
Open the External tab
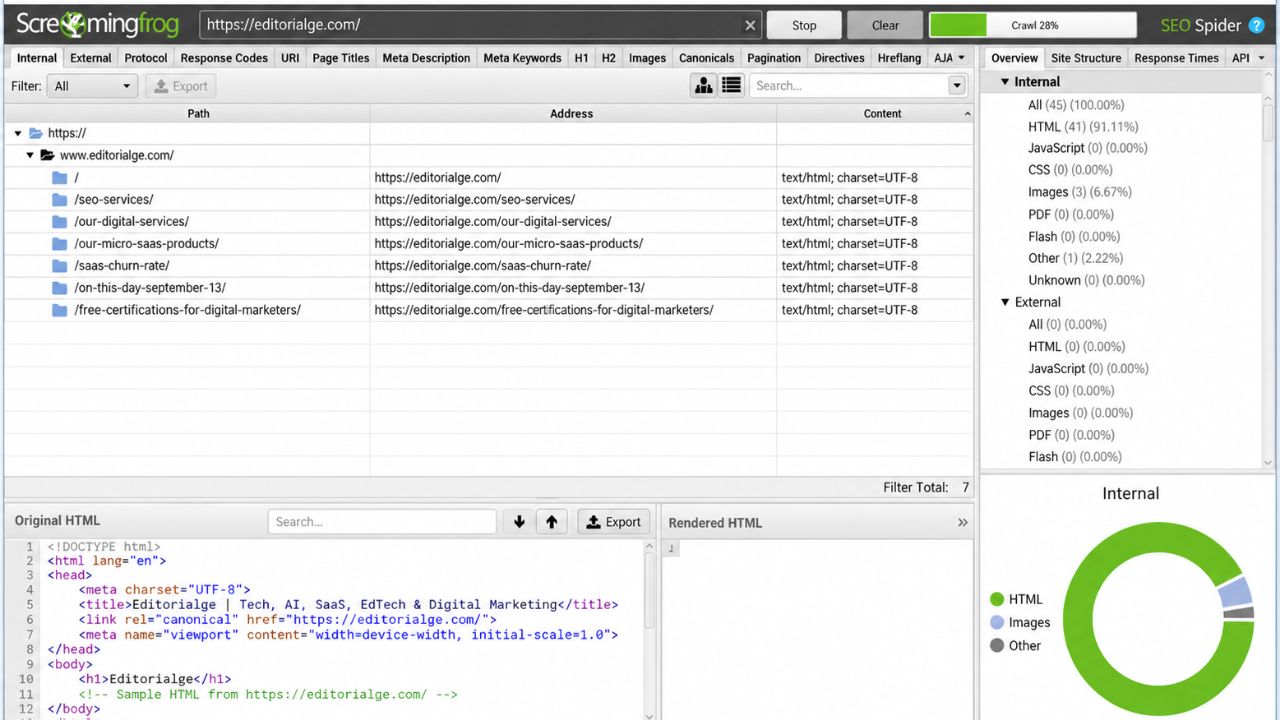click(x=91, y=58)
